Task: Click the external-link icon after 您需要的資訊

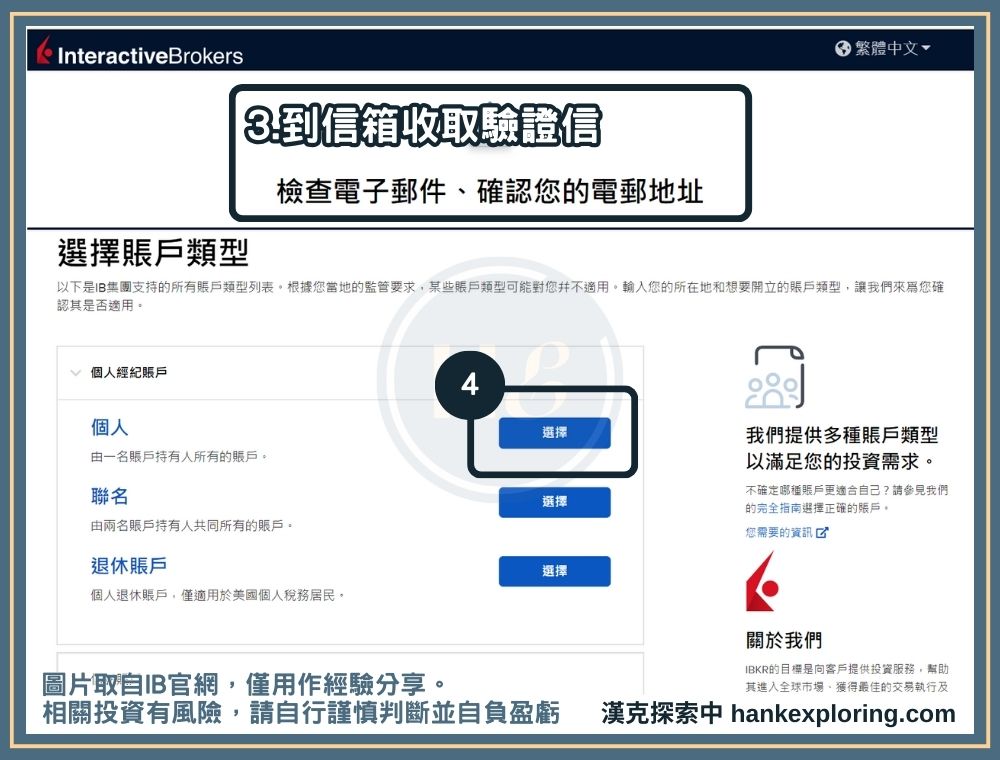Action: 821,532
